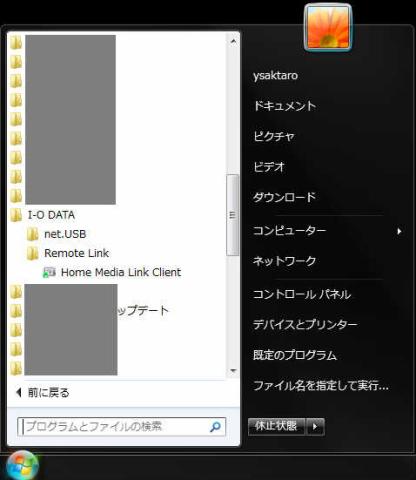This screenshot has height=480, width=416.
Task: Open ビデオ library
Action: point(269,166)
